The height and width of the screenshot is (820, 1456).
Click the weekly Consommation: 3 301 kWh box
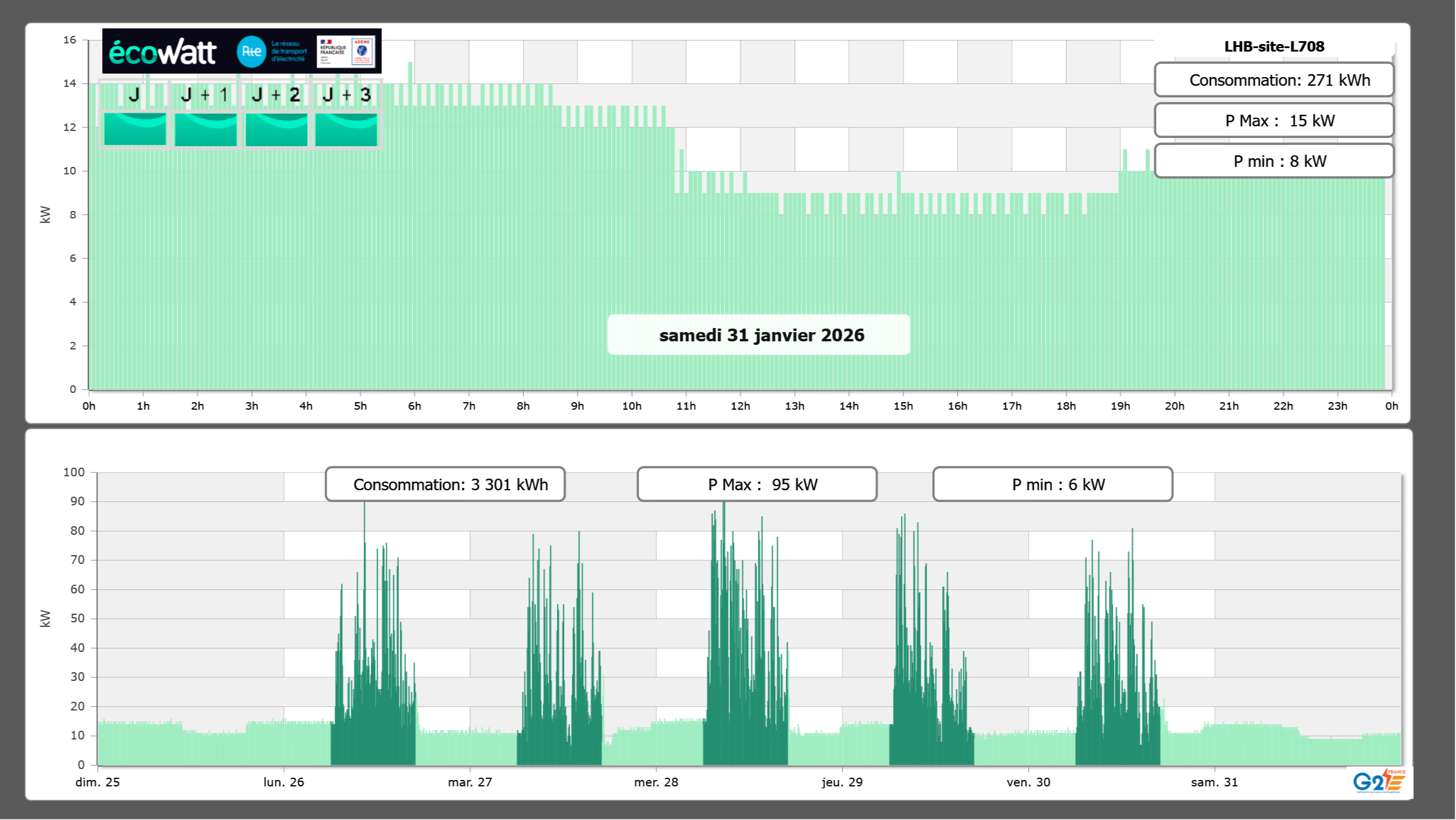point(445,484)
